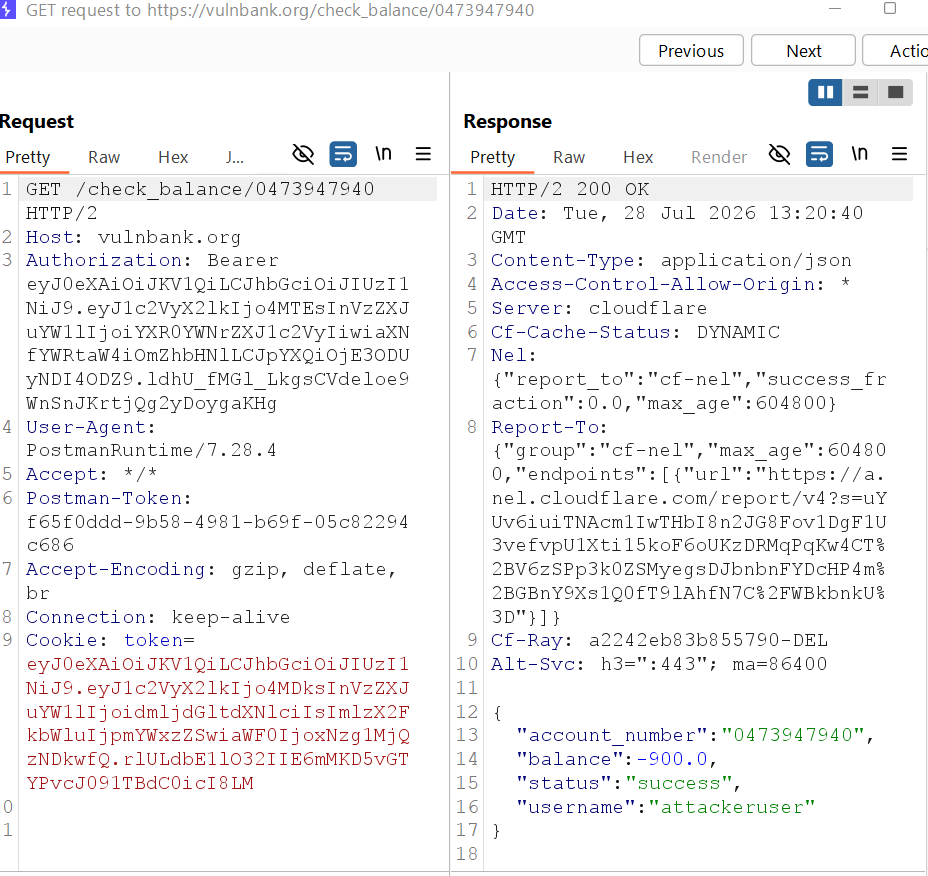Viewport: 928px width, 876px height.
Task: Minimize the Burp request window
Action: coord(835,9)
